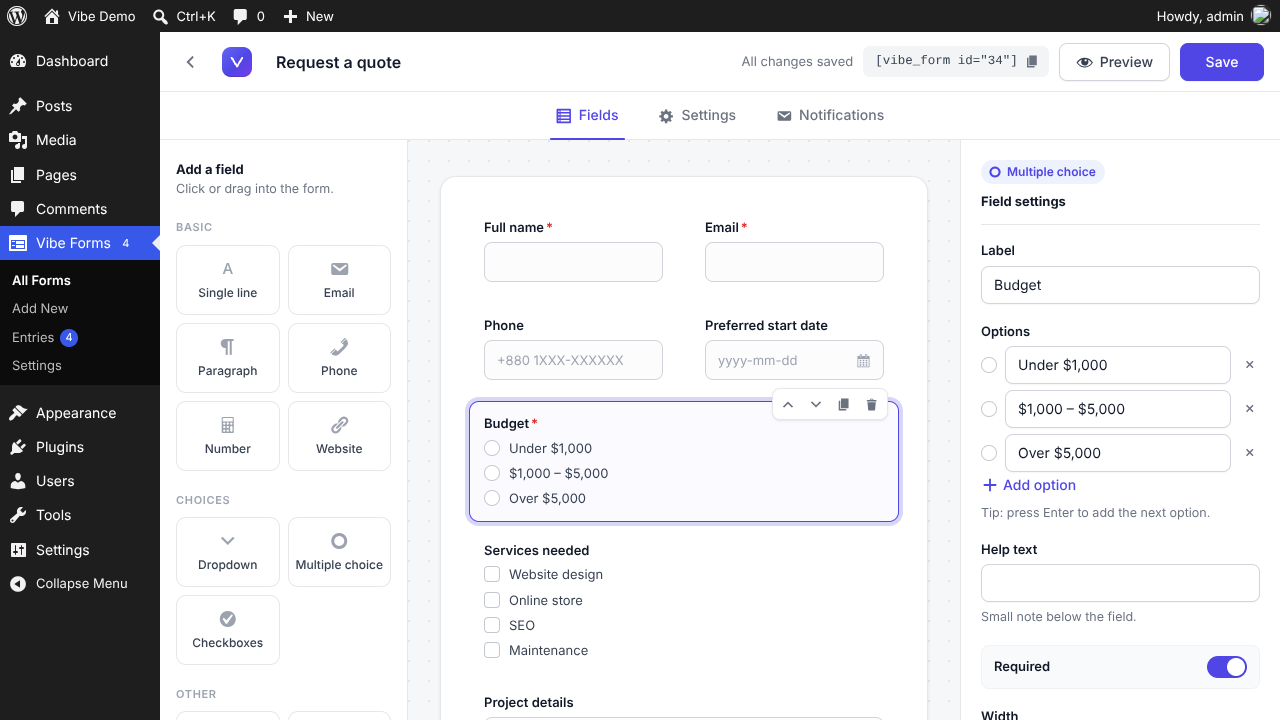Delete the Budget field with trash icon
This screenshot has height=720, width=1280.
point(872,405)
